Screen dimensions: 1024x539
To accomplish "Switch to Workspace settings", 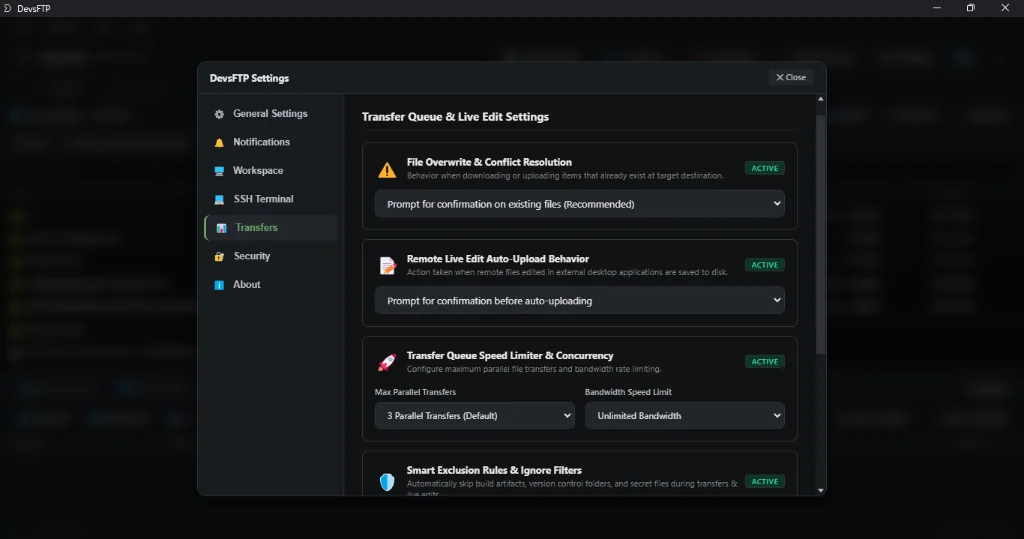I will pyautogui.click(x=270, y=171).
